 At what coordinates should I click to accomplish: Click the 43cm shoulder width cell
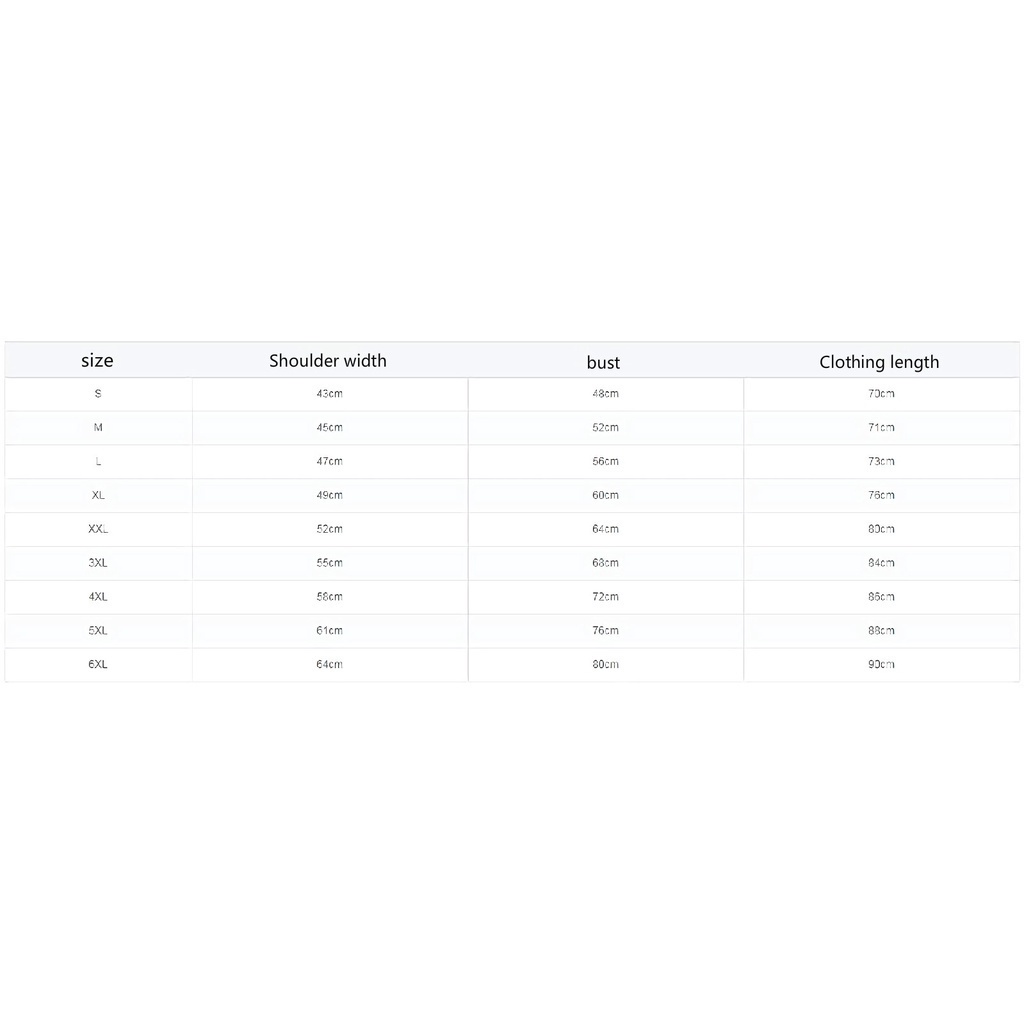[x=330, y=394]
